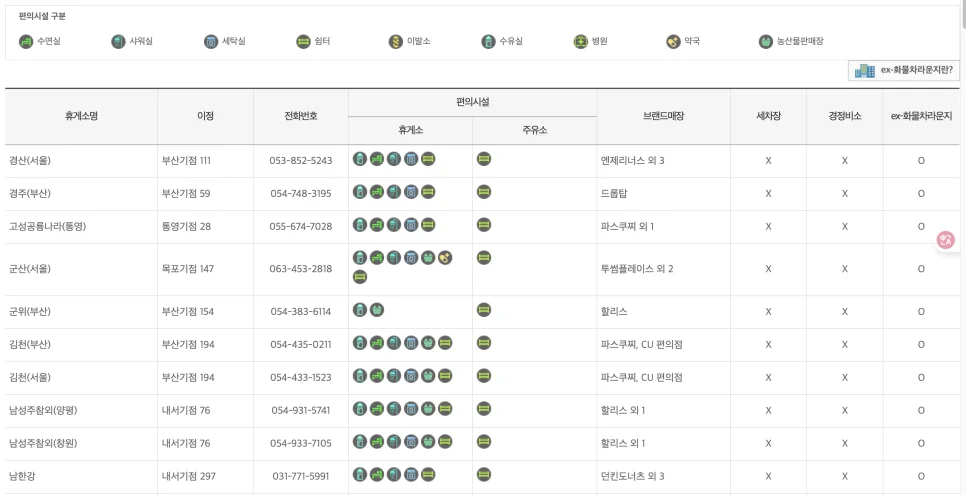
Task: Click the 병원 hospital icon in the legend
Action: pos(581,42)
